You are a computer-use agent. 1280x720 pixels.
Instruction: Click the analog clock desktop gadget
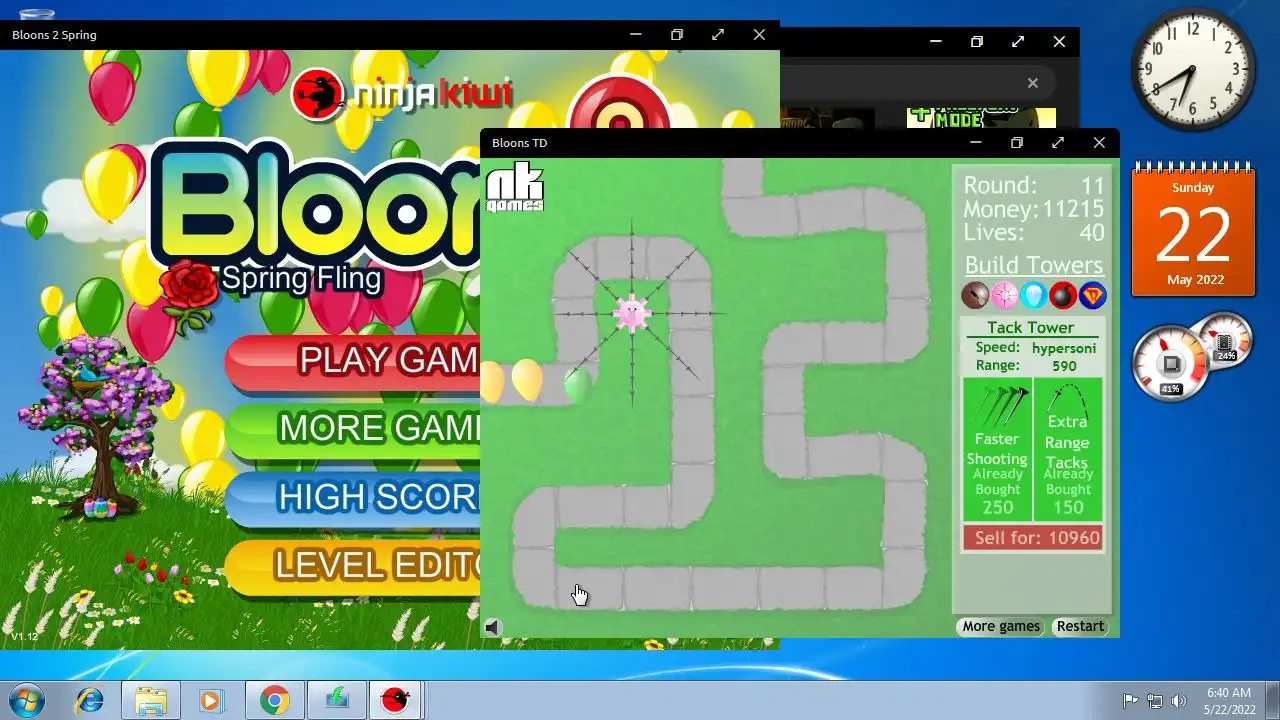pos(1193,70)
